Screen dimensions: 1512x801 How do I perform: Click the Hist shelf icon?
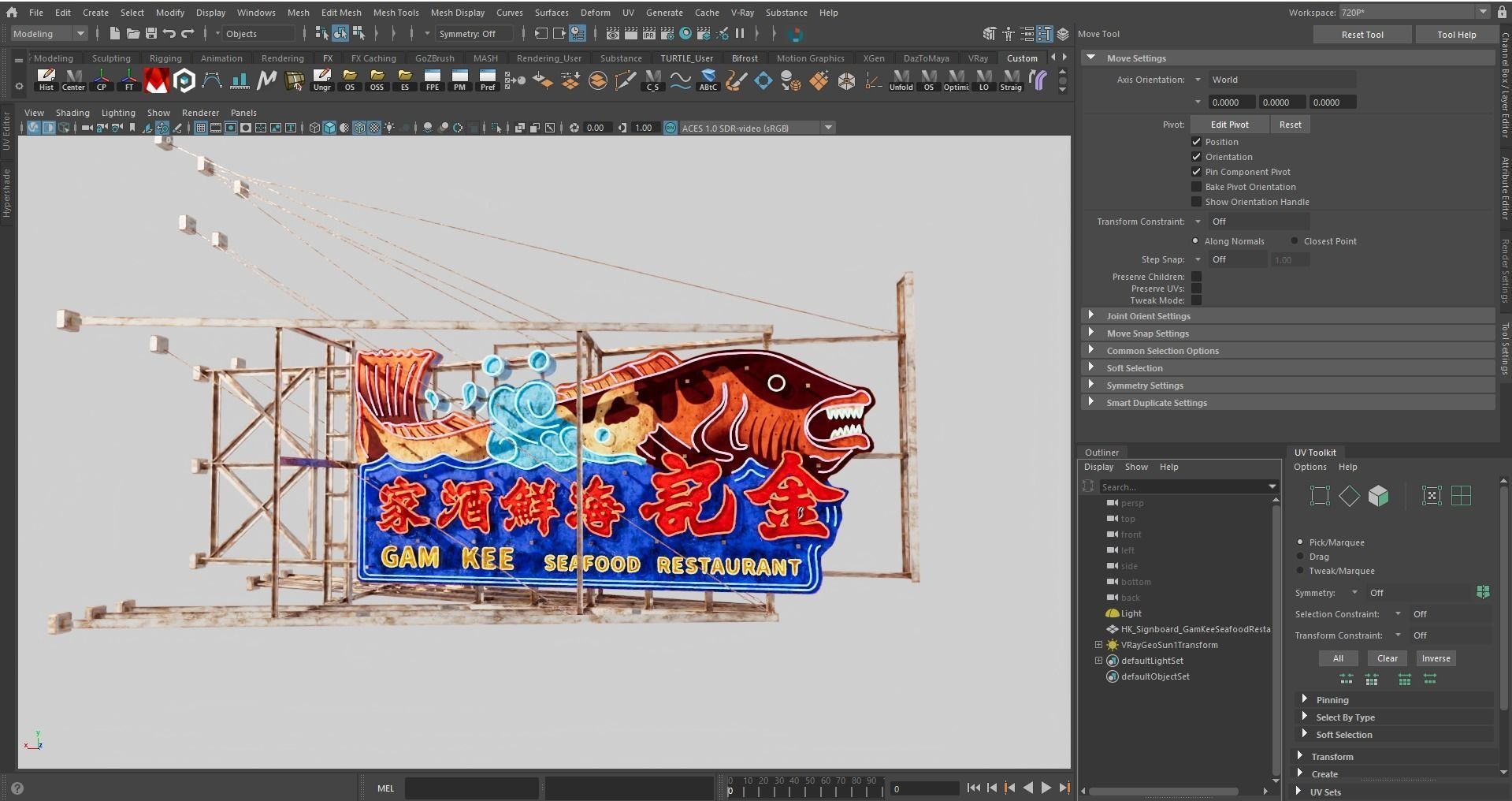46,80
